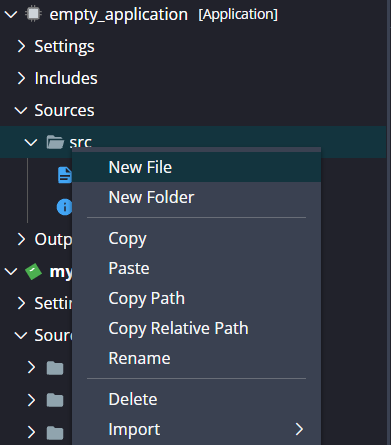Screen dimensions: 391x445
Task: Expand the Settings node under empty_application
Action: tap(21, 46)
